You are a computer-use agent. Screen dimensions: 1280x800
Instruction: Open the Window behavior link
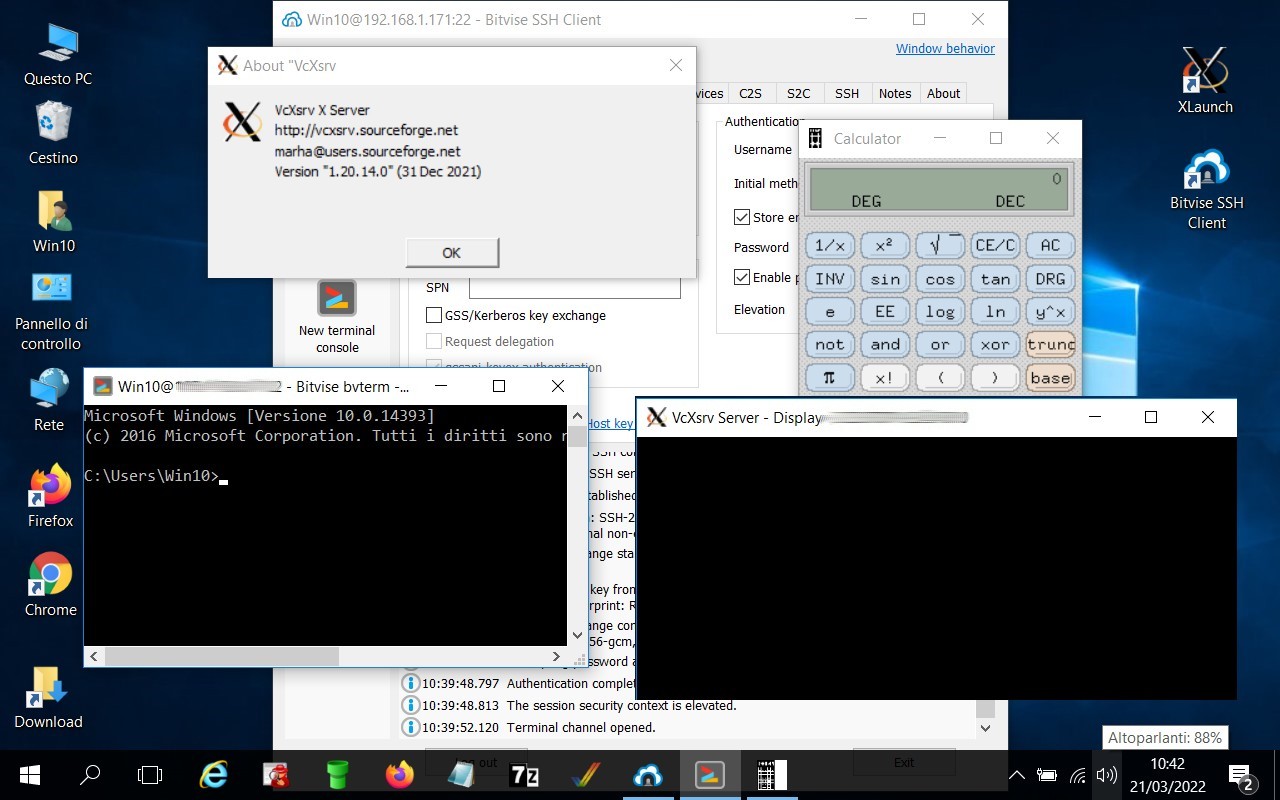click(x=945, y=48)
